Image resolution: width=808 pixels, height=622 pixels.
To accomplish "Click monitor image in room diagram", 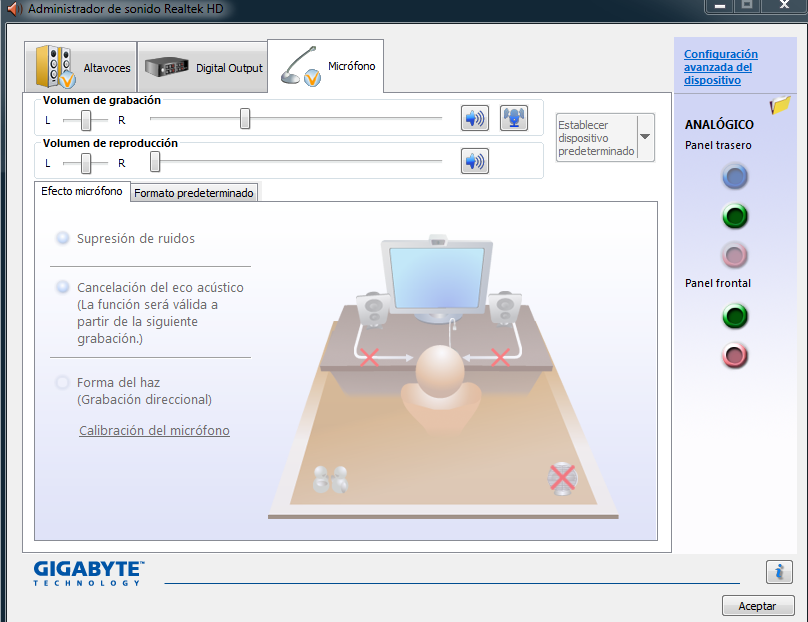I will pyautogui.click(x=437, y=278).
